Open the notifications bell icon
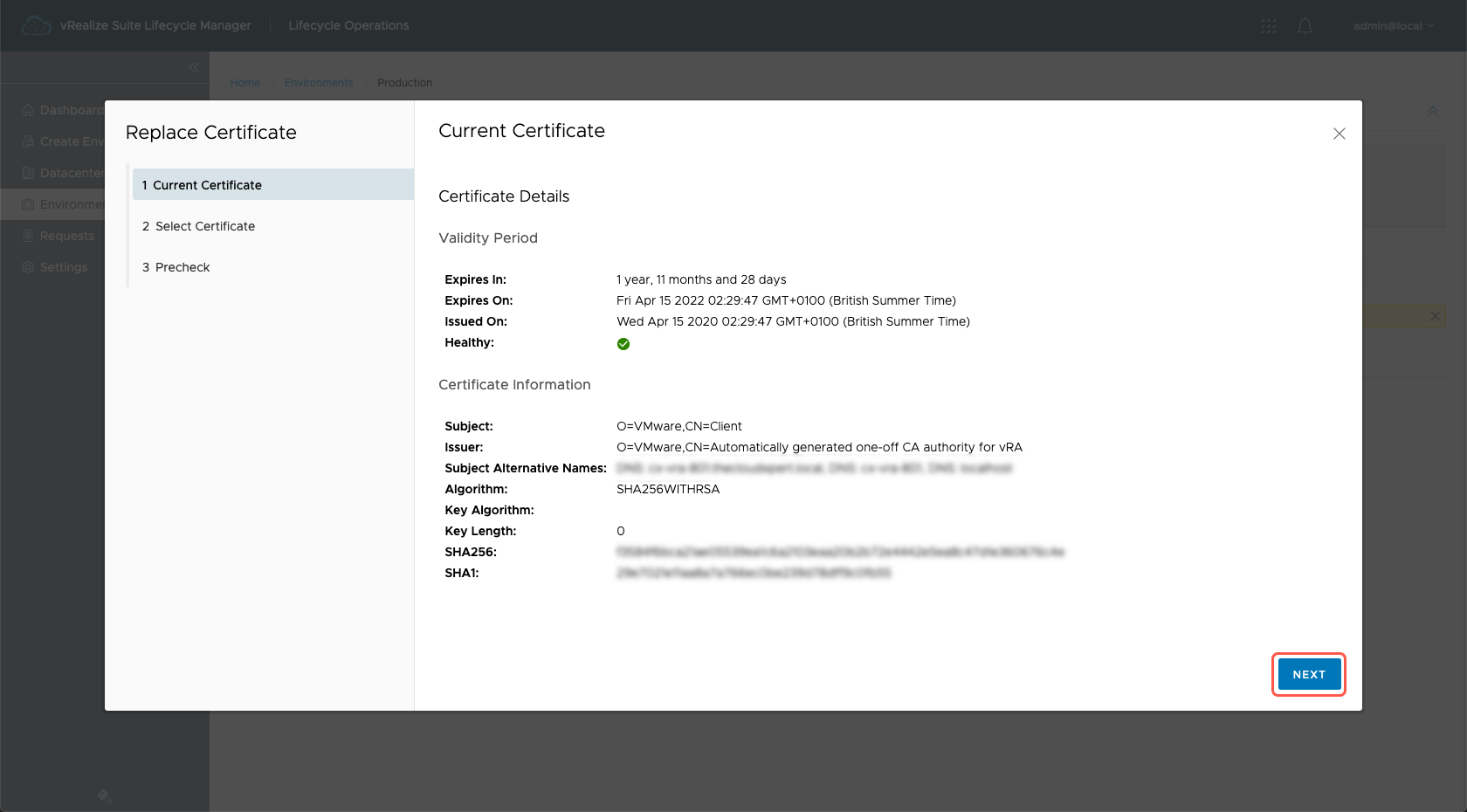Viewport: 1467px width, 812px height. click(1305, 26)
